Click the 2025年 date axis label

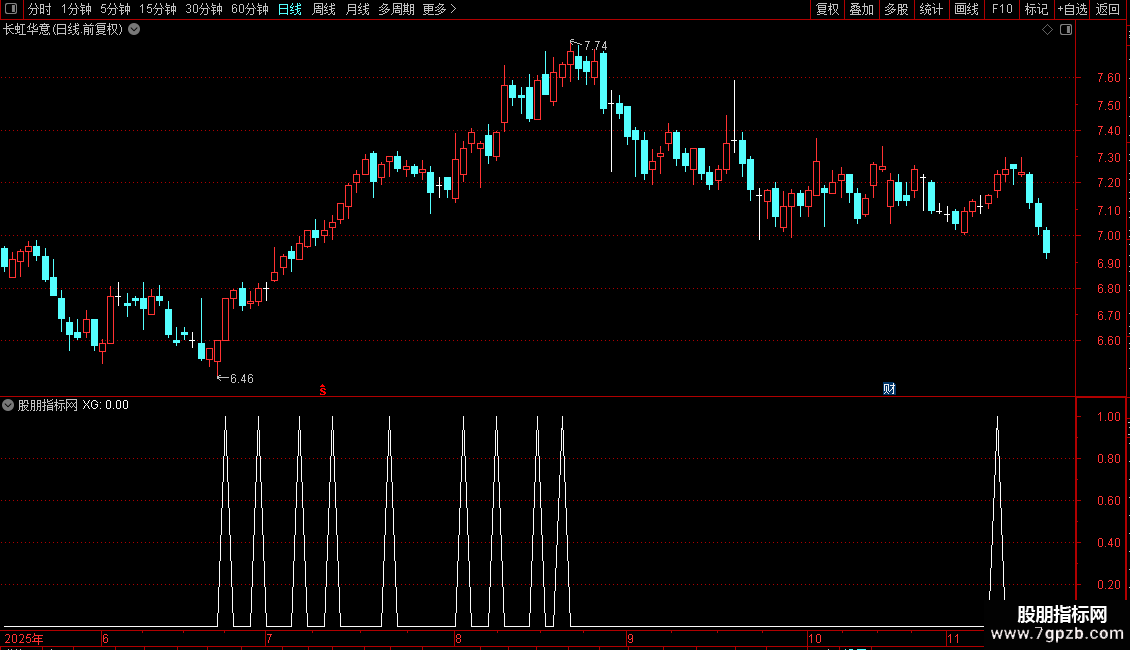(x=24, y=638)
